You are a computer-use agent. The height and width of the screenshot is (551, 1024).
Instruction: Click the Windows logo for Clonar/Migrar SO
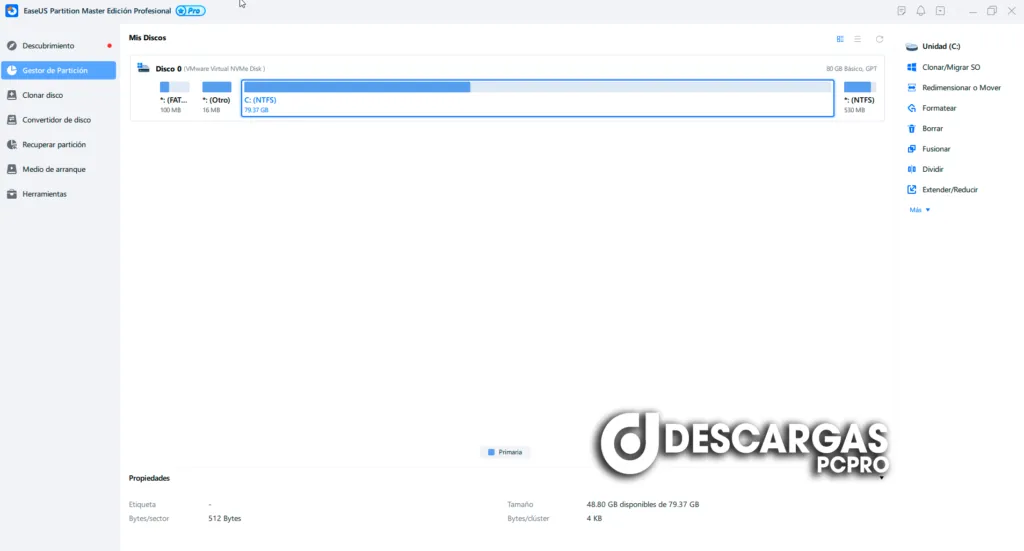coord(911,67)
